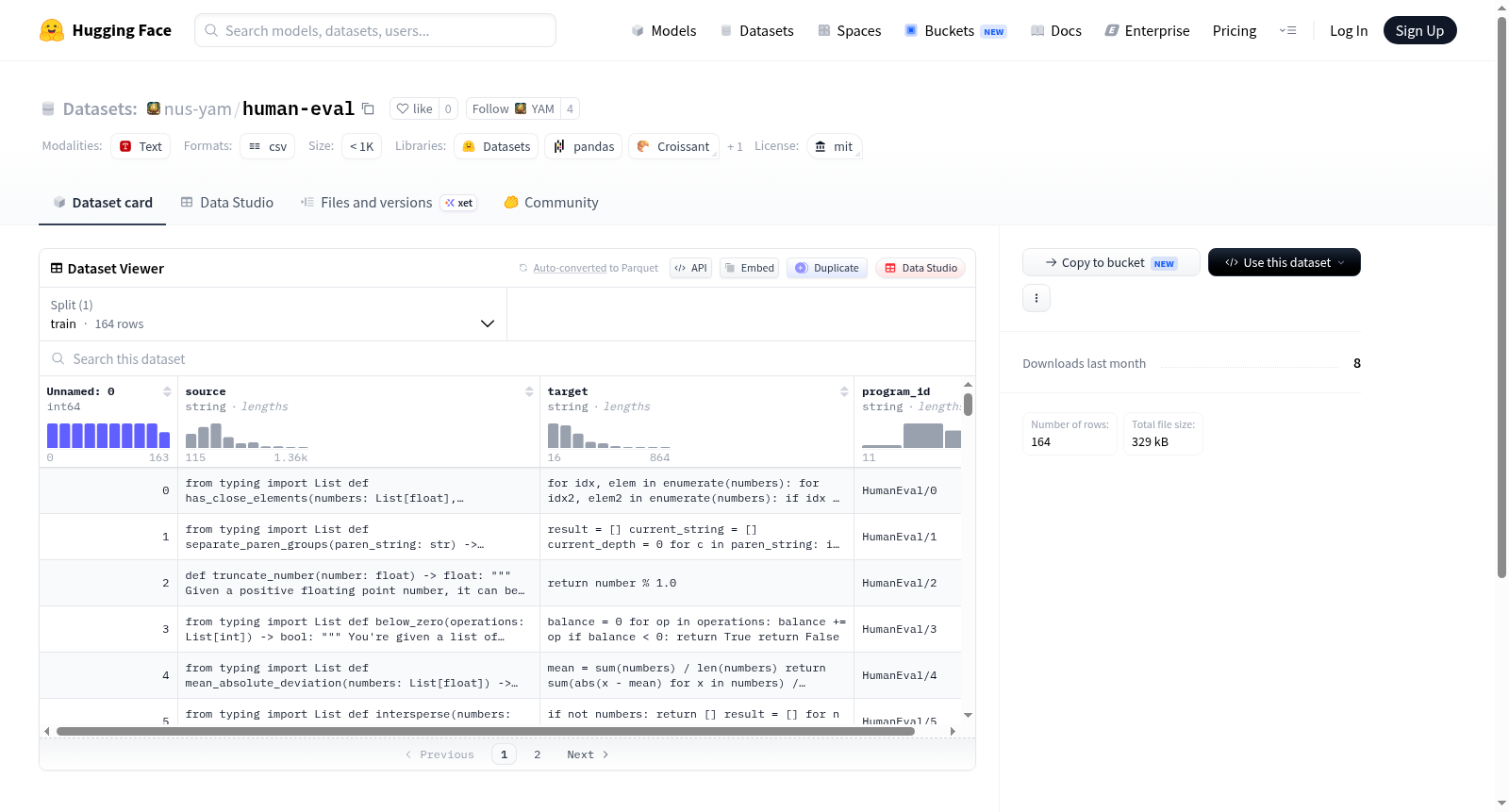The width and height of the screenshot is (1509, 812).
Task: Select the <1K size tag
Action: [x=362, y=146]
